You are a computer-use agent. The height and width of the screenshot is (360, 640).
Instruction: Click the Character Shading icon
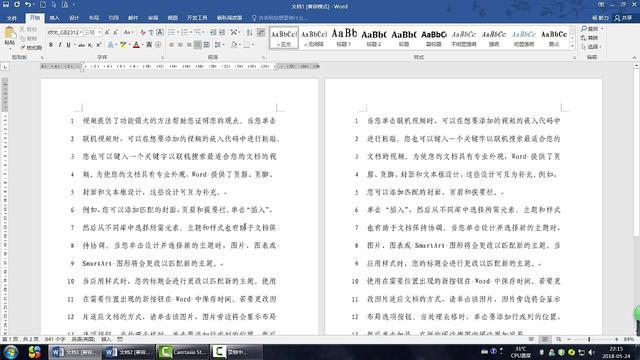(x=149, y=45)
